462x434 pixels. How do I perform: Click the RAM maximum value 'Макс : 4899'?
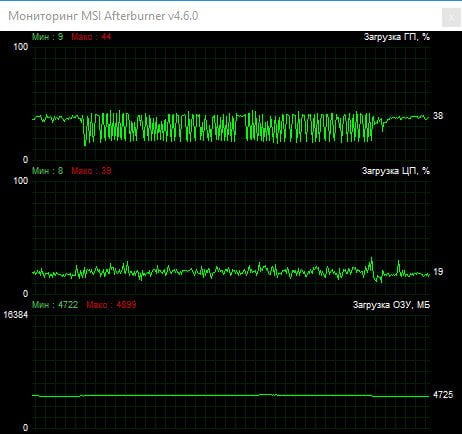pos(111,305)
